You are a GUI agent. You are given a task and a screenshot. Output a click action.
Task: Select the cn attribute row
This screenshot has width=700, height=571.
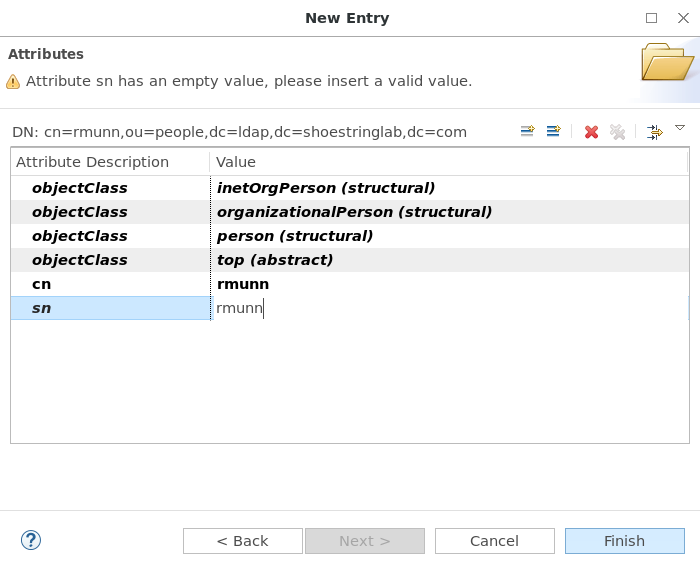[350, 284]
